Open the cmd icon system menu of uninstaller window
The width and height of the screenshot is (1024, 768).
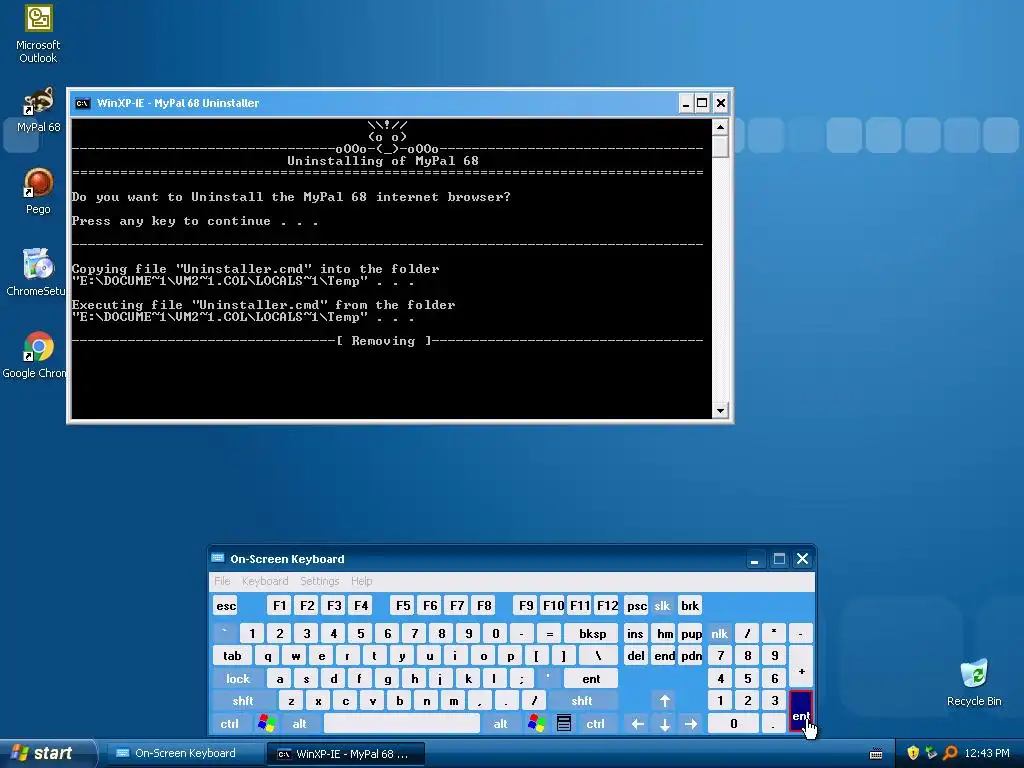82,103
